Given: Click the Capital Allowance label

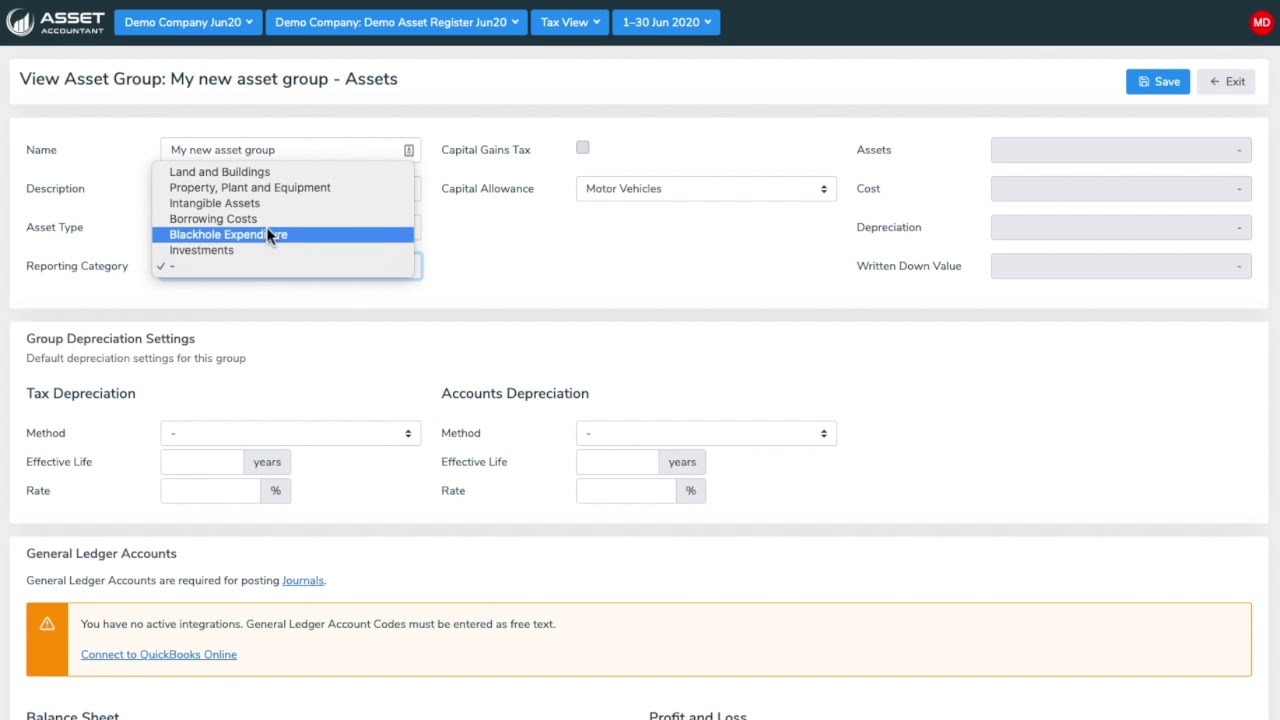Looking at the screenshot, I should [487, 189].
